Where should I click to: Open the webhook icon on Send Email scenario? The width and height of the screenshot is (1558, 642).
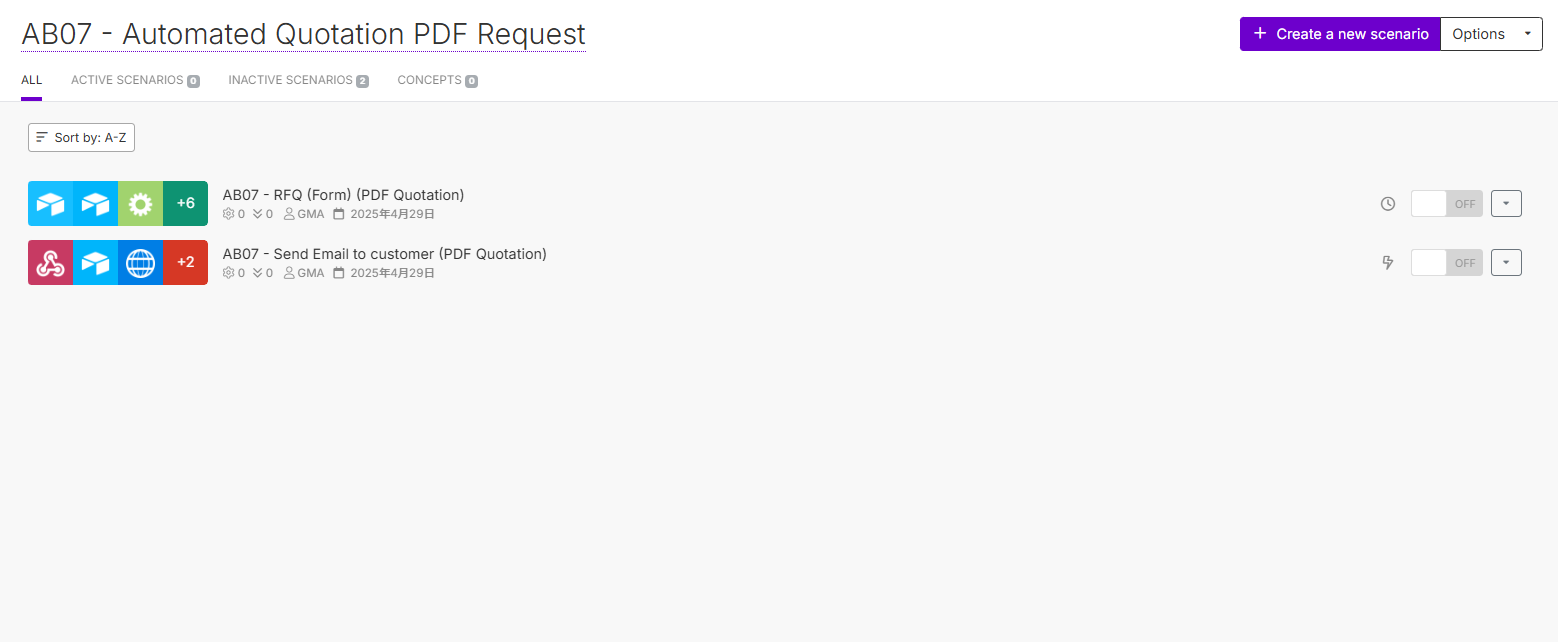click(x=51, y=262)
